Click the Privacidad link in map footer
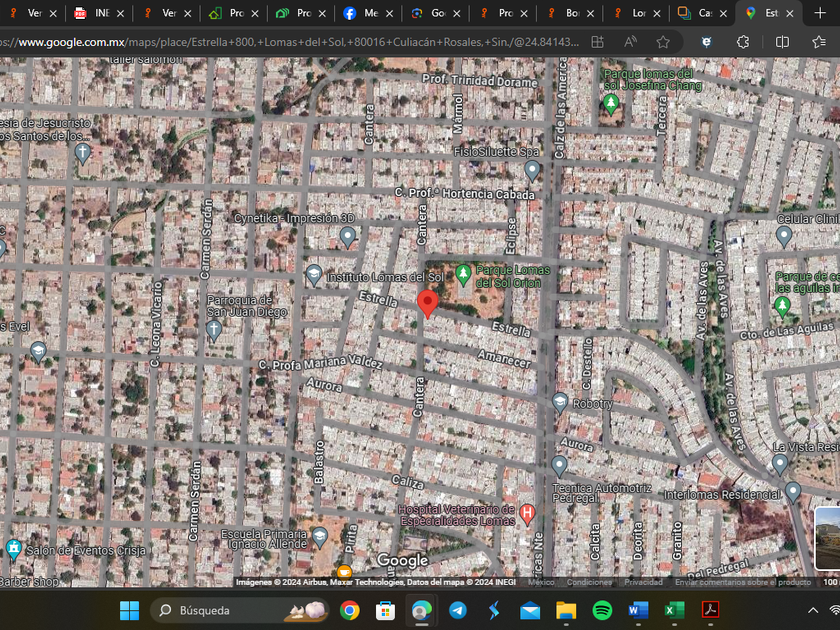This screenshot has height=630, width=840. 643,582
